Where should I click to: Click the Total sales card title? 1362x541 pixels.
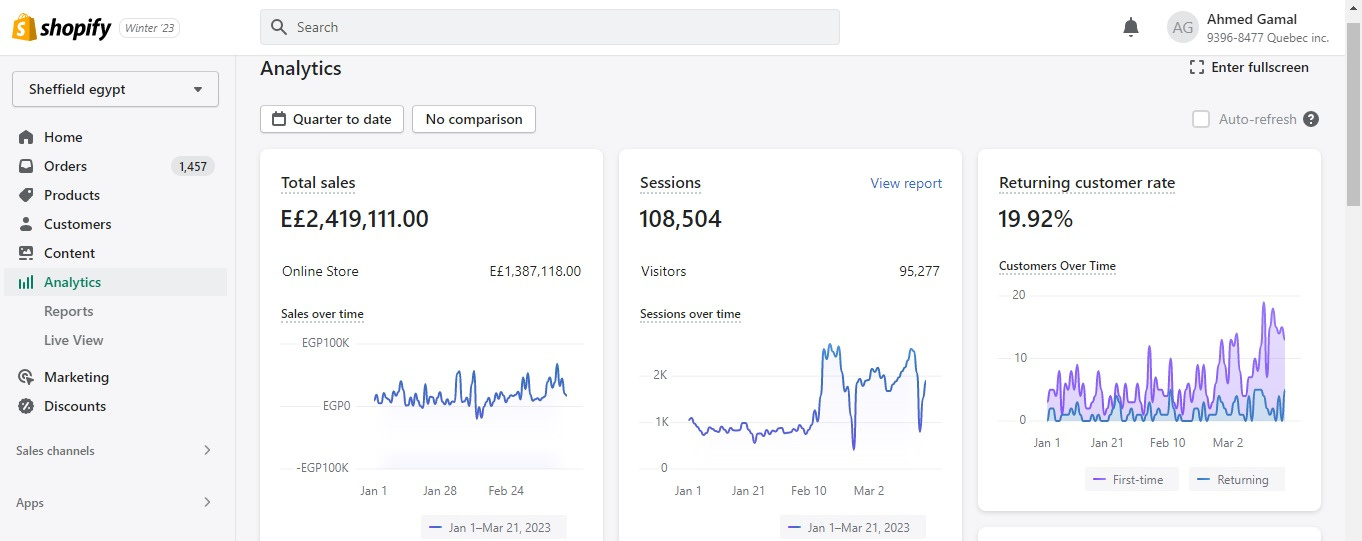318,183
